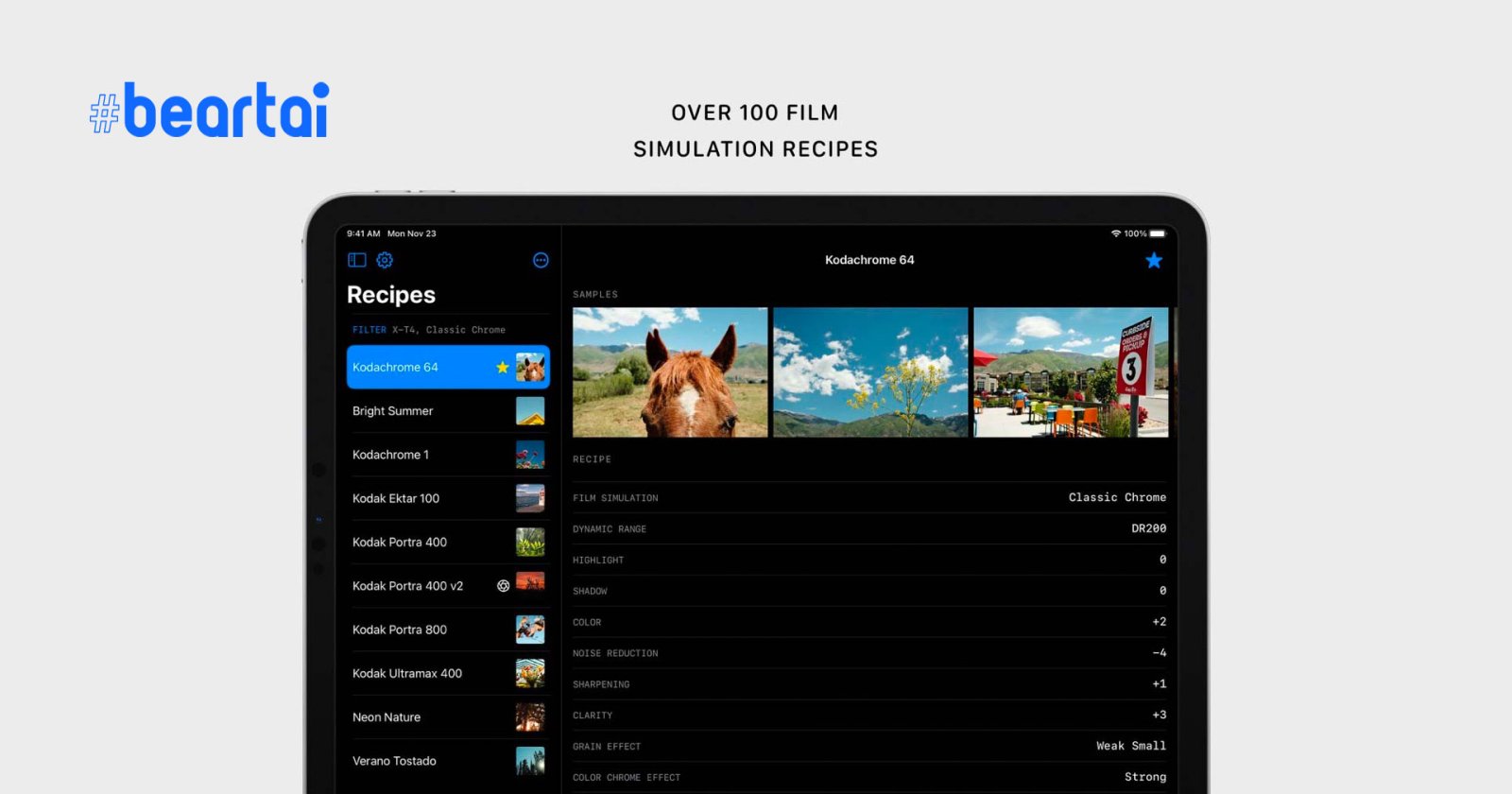Click the Kodak Ultramax 400 thumbnail

[530, 673]
